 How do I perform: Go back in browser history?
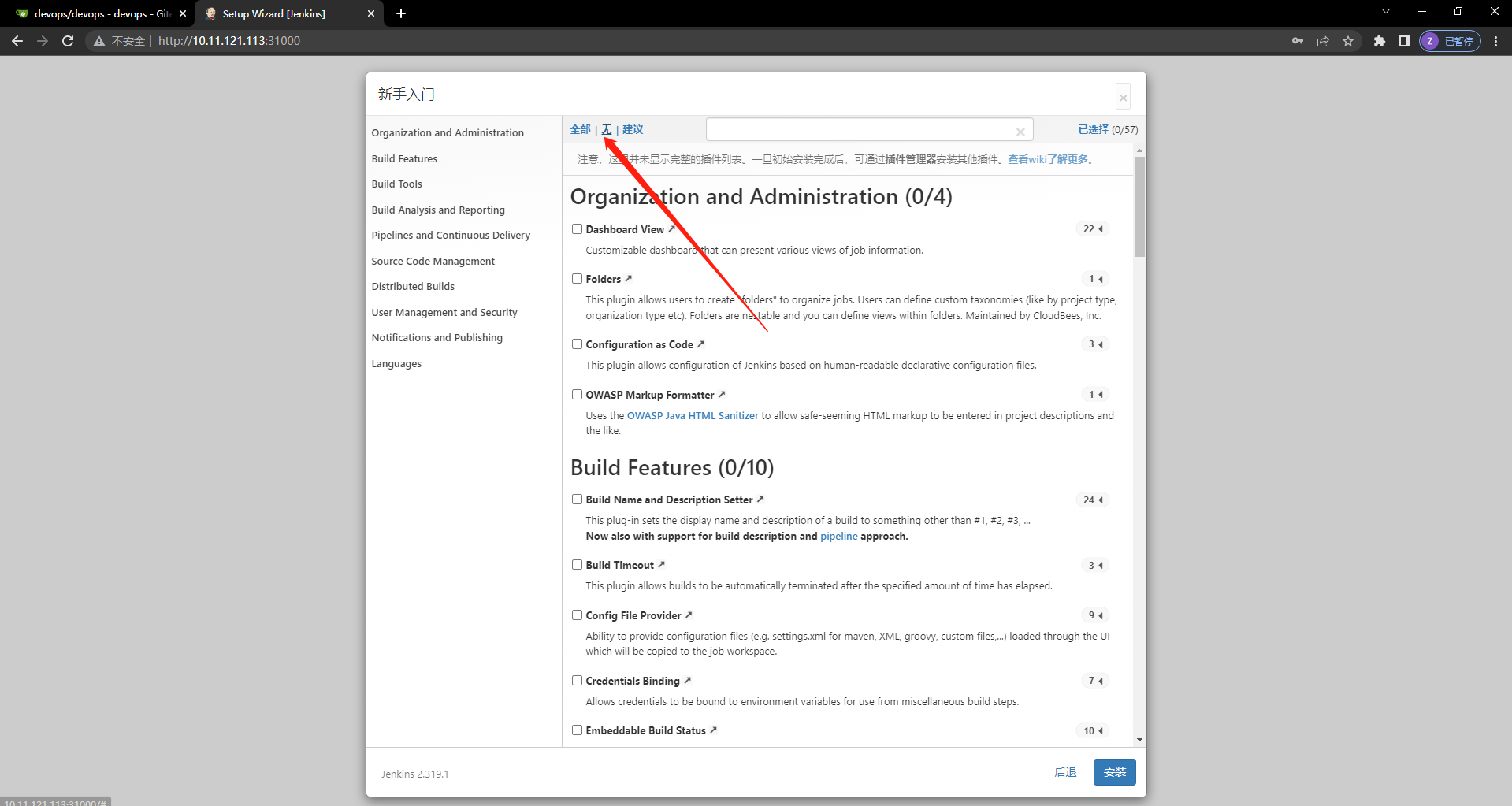(x=17, y=41)
